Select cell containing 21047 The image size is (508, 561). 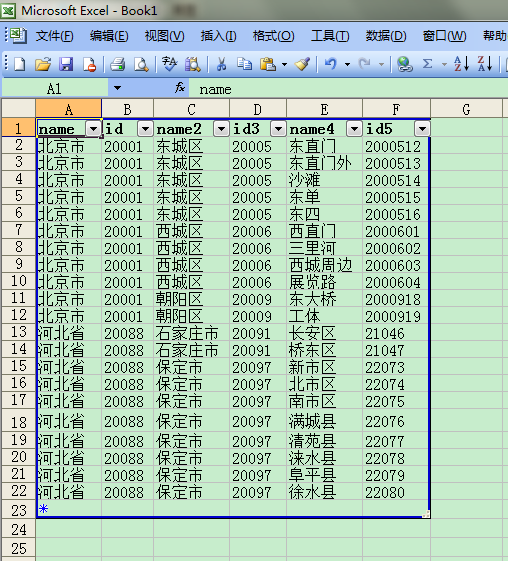(x=395, y=350)
